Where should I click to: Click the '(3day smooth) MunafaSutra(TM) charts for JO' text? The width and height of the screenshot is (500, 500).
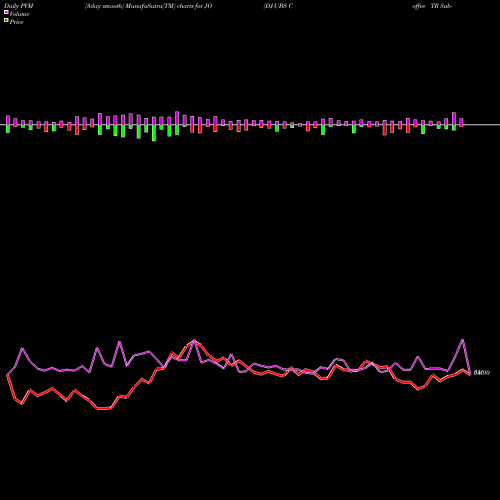pos(148,6)
